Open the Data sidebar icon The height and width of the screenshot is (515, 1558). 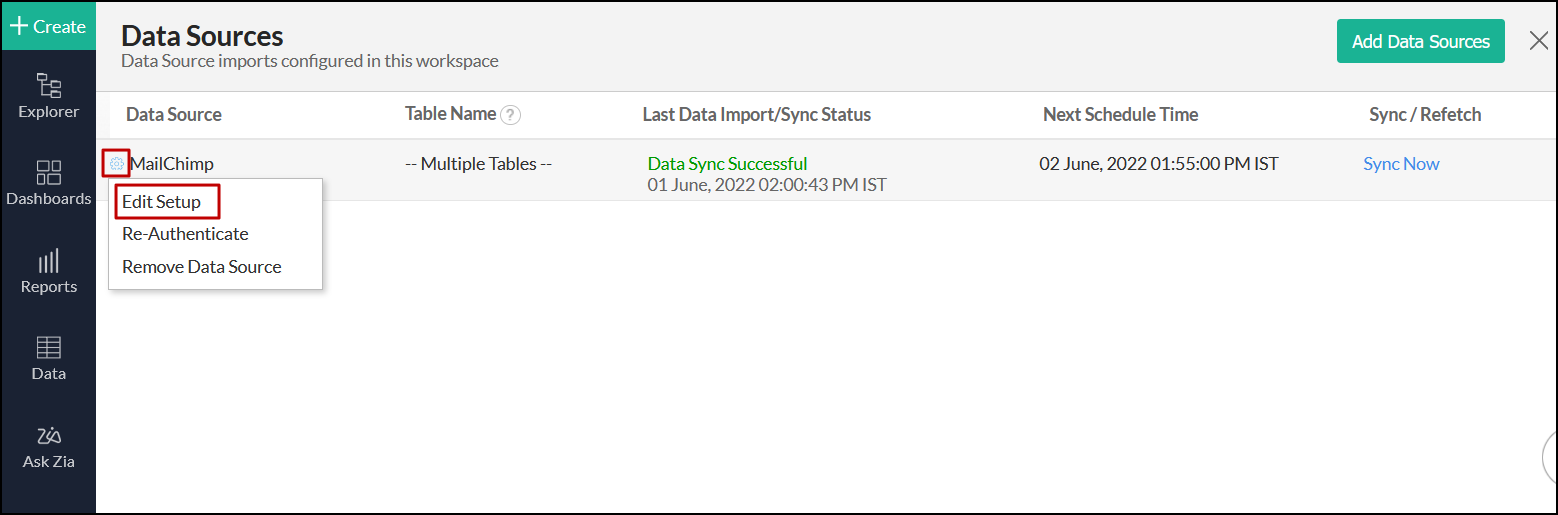click(x=48, y=358)
